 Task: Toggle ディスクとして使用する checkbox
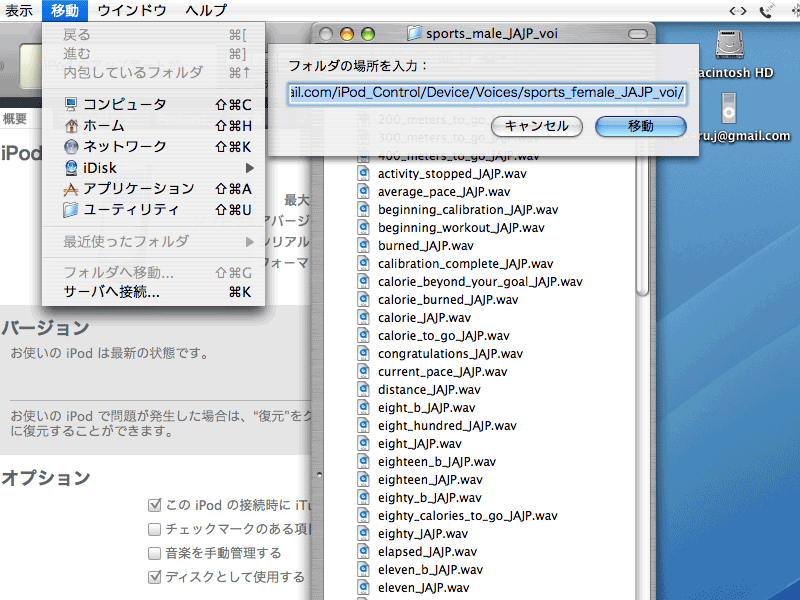[154, 577]
